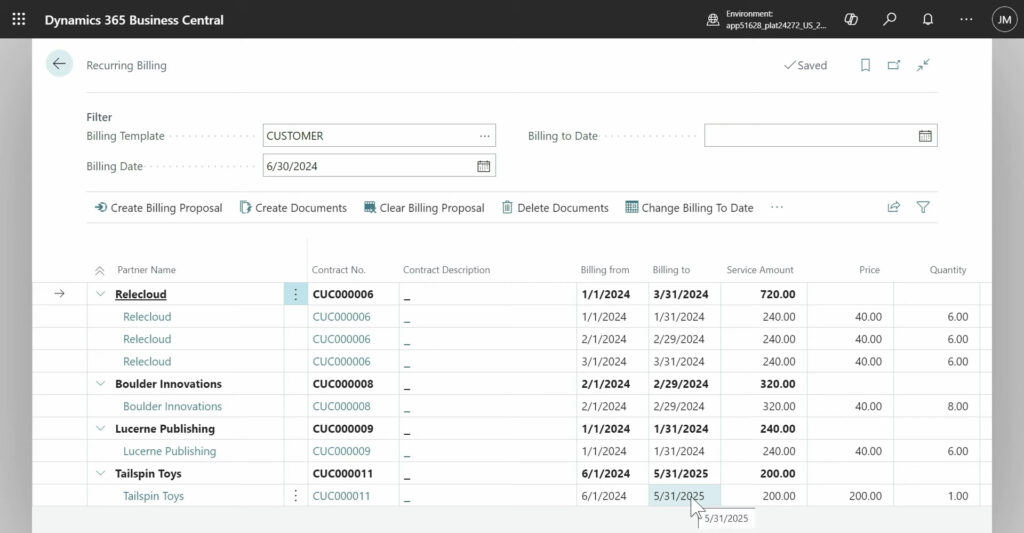Collapse the Boulder Innovations group
Viewport: 1024px width, 533px height.
pyautogui.click(x=100, y=383)
